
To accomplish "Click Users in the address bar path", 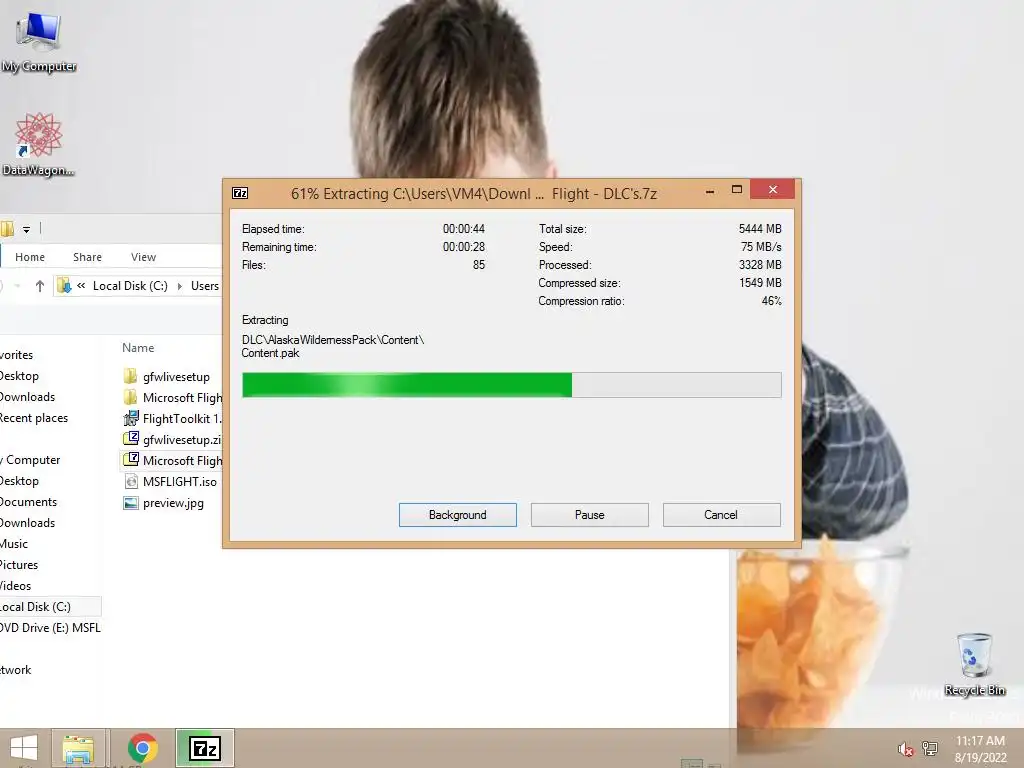I will (204, 285).
